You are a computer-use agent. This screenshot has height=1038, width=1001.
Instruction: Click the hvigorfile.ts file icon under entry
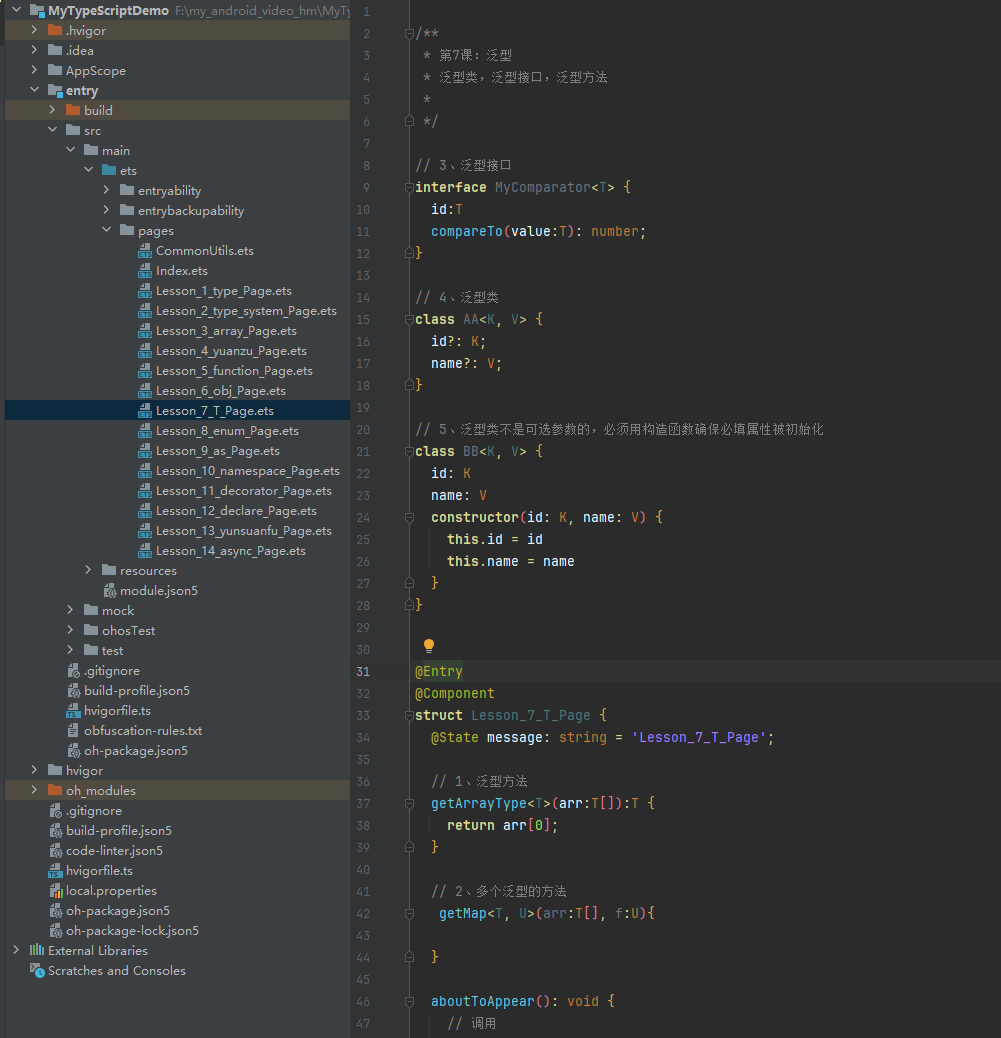tap(73, 710)
